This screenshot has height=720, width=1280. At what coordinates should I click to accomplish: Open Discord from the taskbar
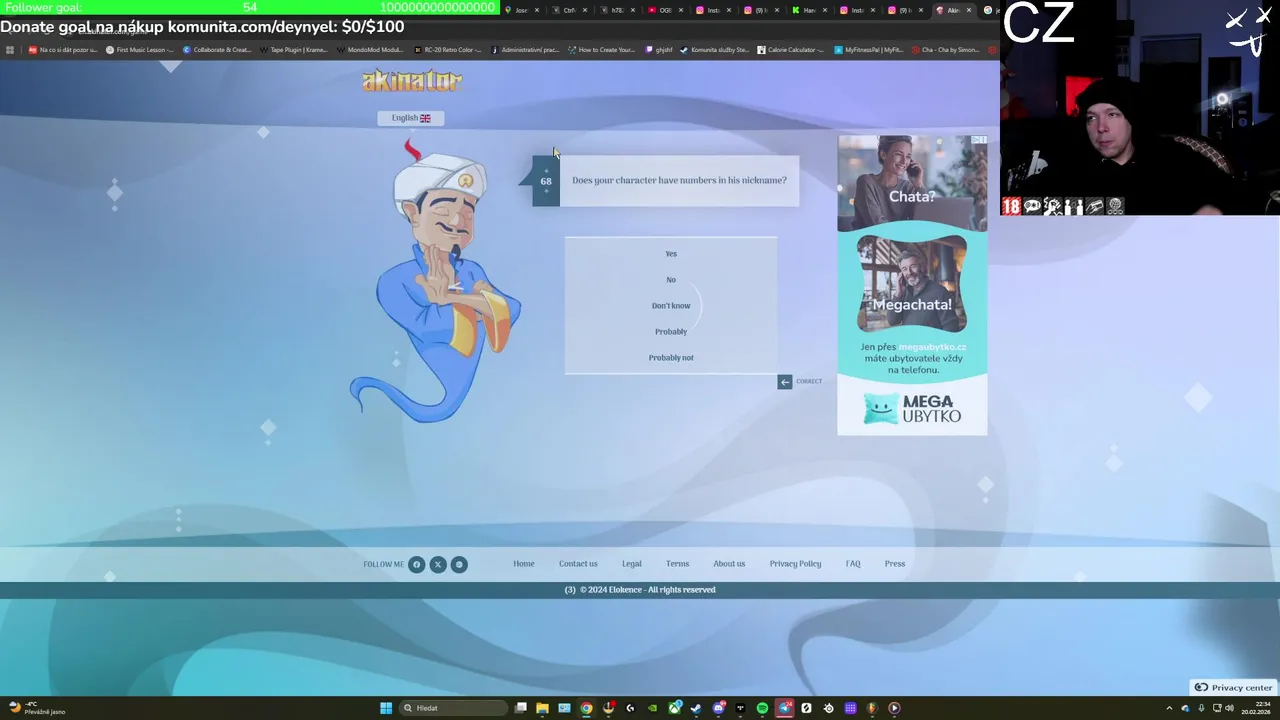pyautogui.click(x=718, y=708)
